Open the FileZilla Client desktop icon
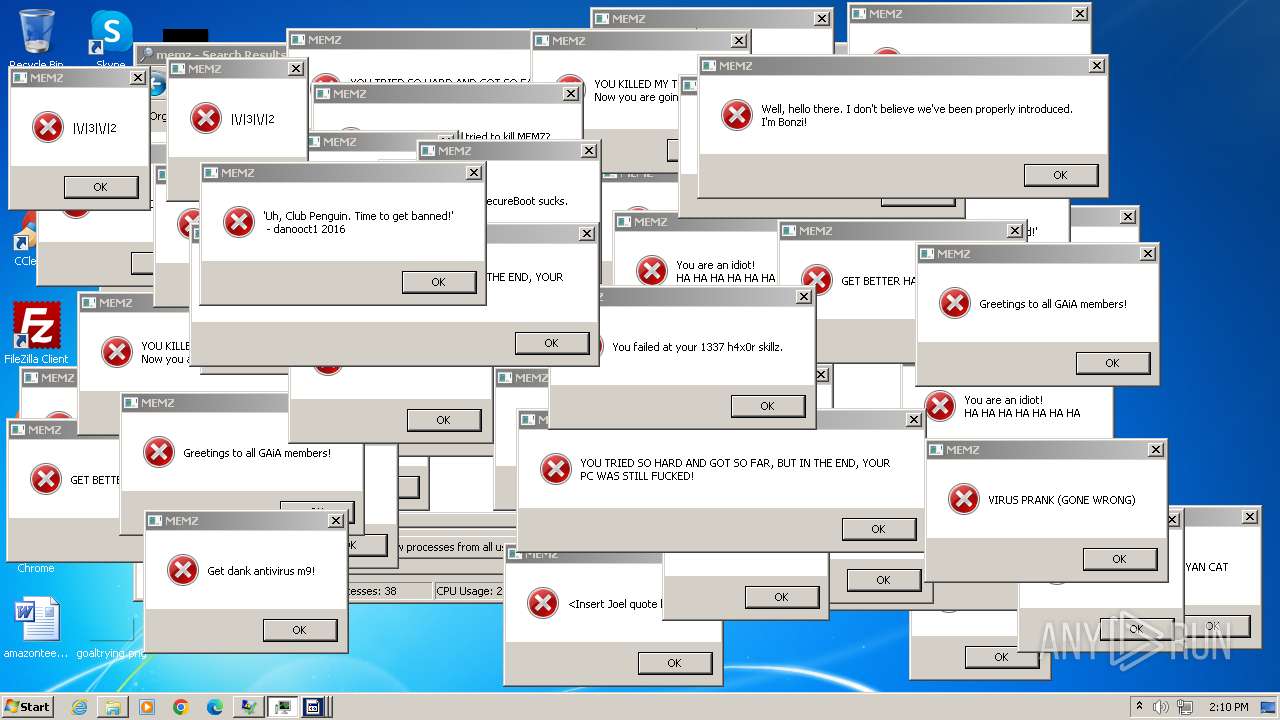The image size is (1280, 720). 36,333
